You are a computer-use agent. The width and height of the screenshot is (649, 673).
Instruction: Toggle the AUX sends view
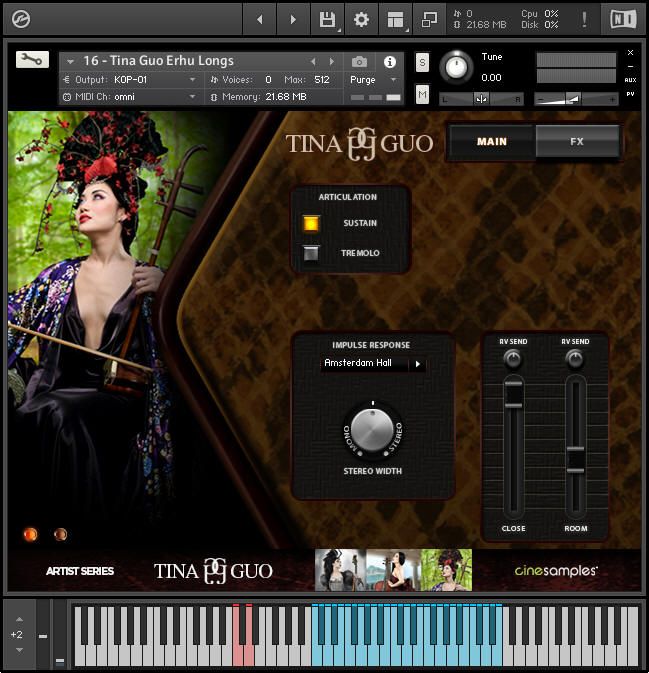630,80
